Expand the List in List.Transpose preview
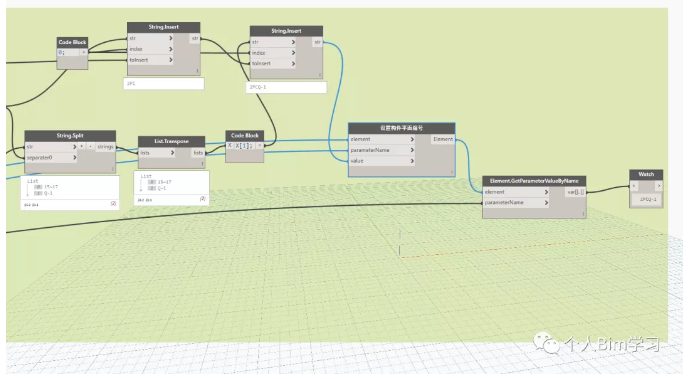Screen dimensions: 688x379 click(x=146, y=176)
